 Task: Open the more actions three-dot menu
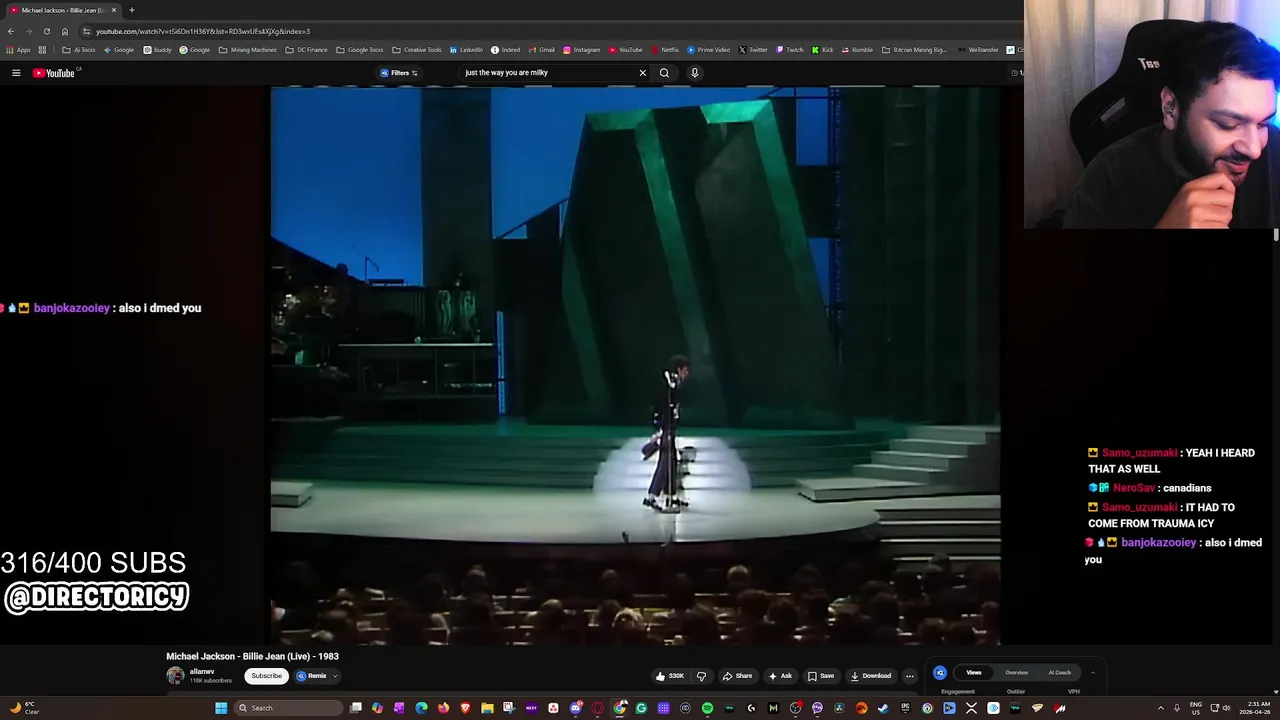pyautogui.click(x=909, y=676)
